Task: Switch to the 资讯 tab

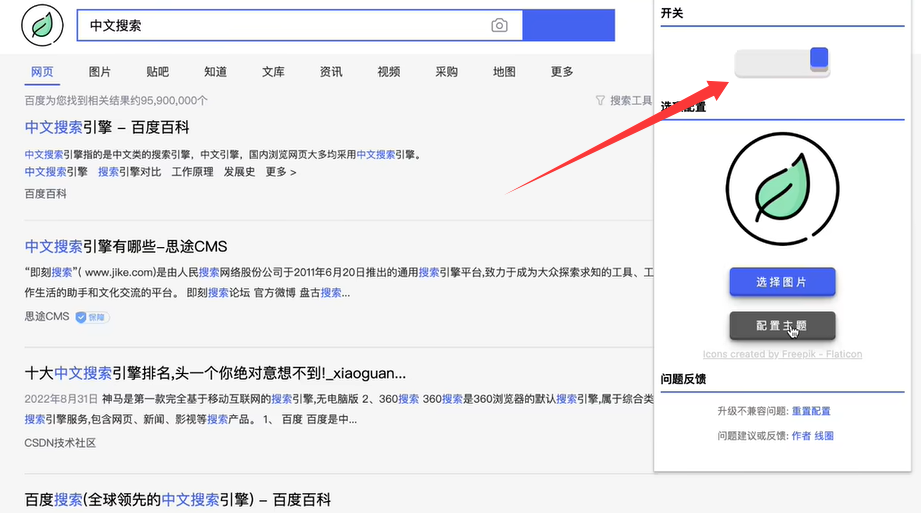Action: point(331,72)
